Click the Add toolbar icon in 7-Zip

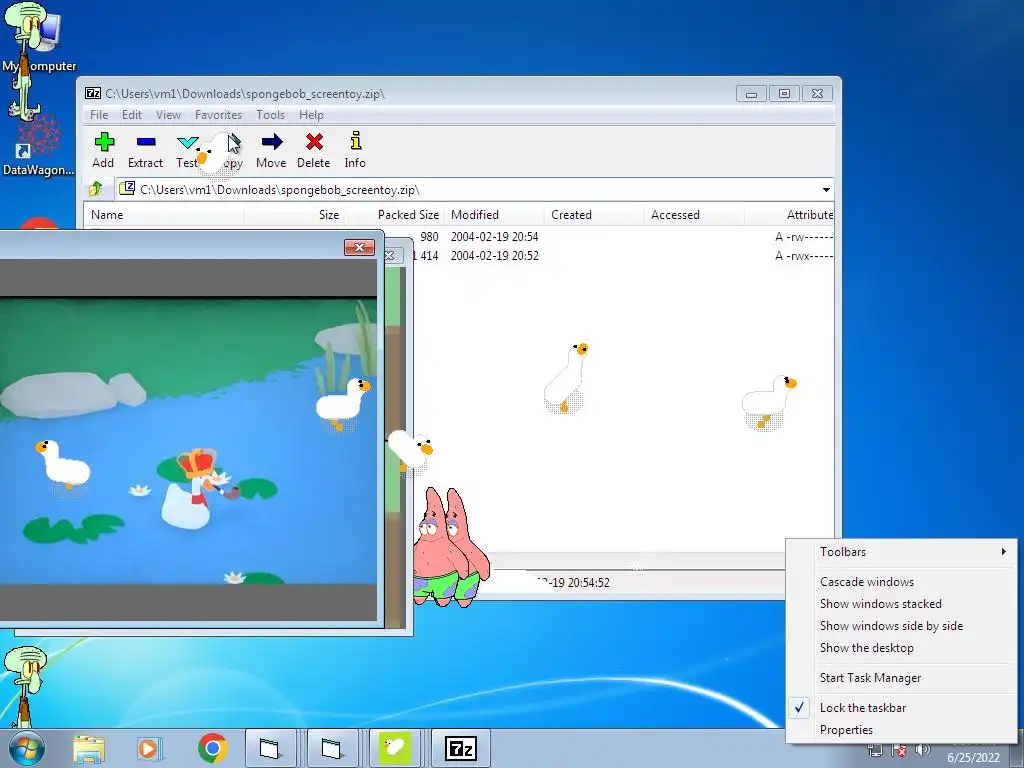click(103, 150)
